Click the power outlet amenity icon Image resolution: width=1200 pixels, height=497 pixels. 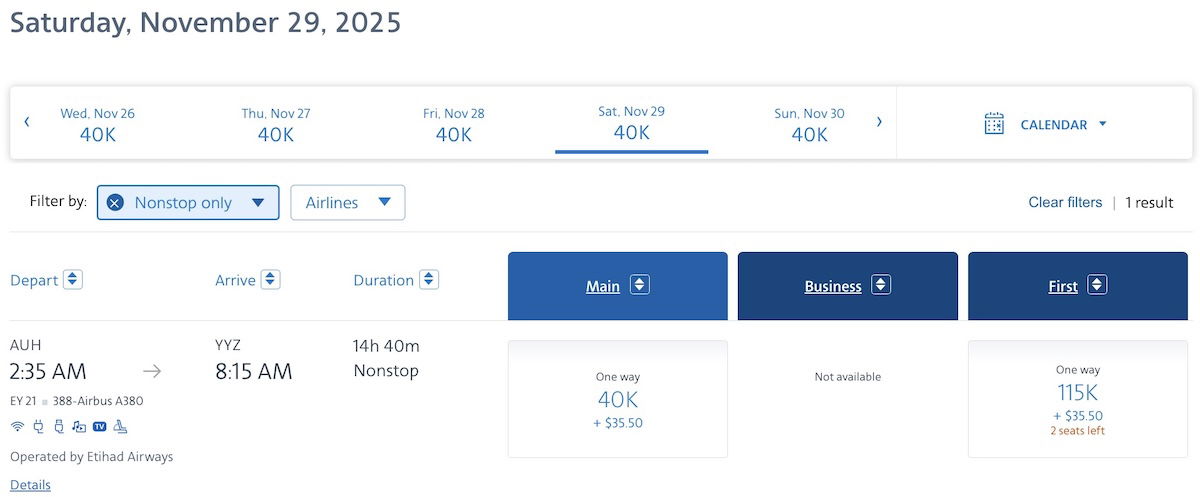point(39,426)
